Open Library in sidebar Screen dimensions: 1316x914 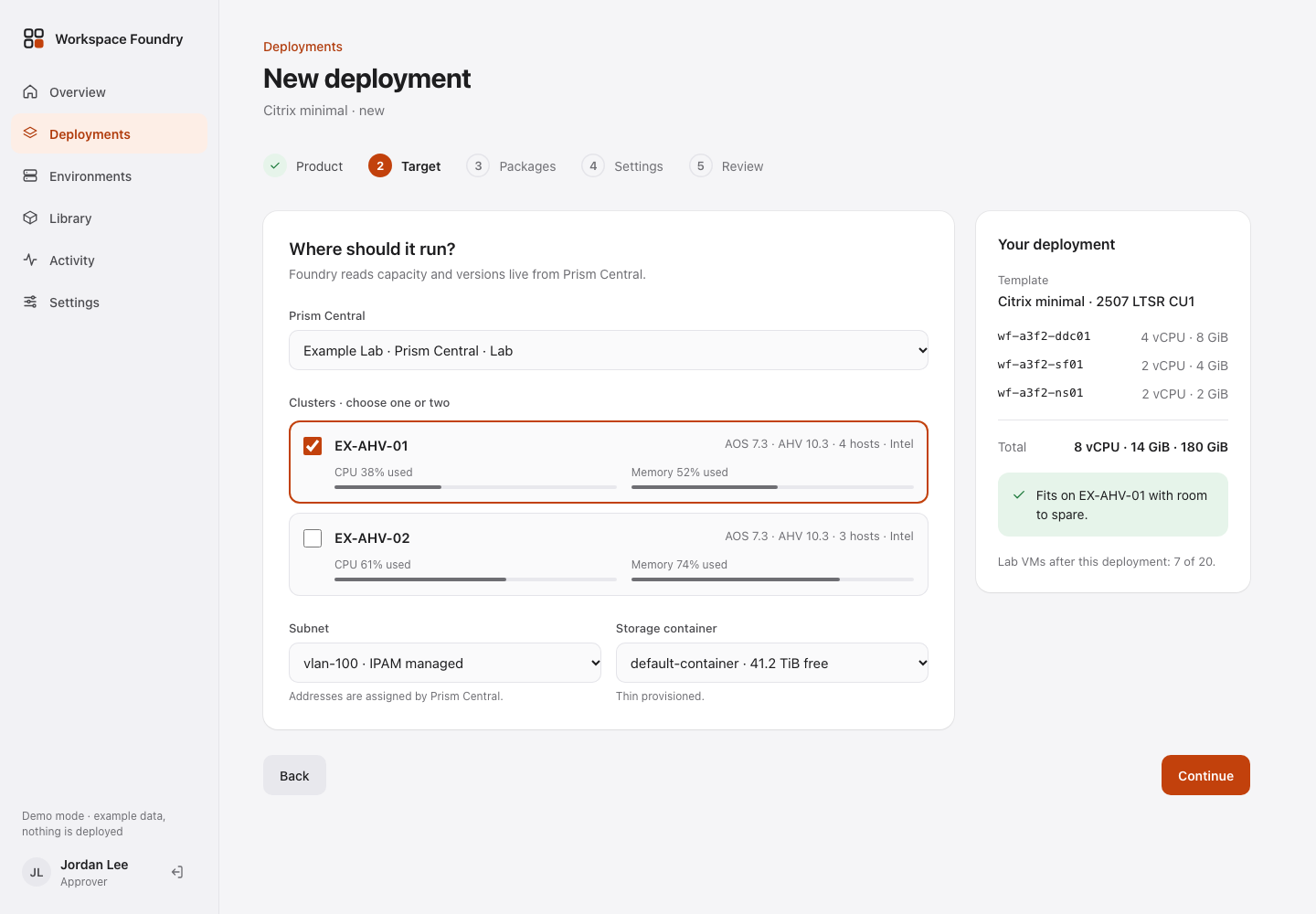[x=110, y=218]
